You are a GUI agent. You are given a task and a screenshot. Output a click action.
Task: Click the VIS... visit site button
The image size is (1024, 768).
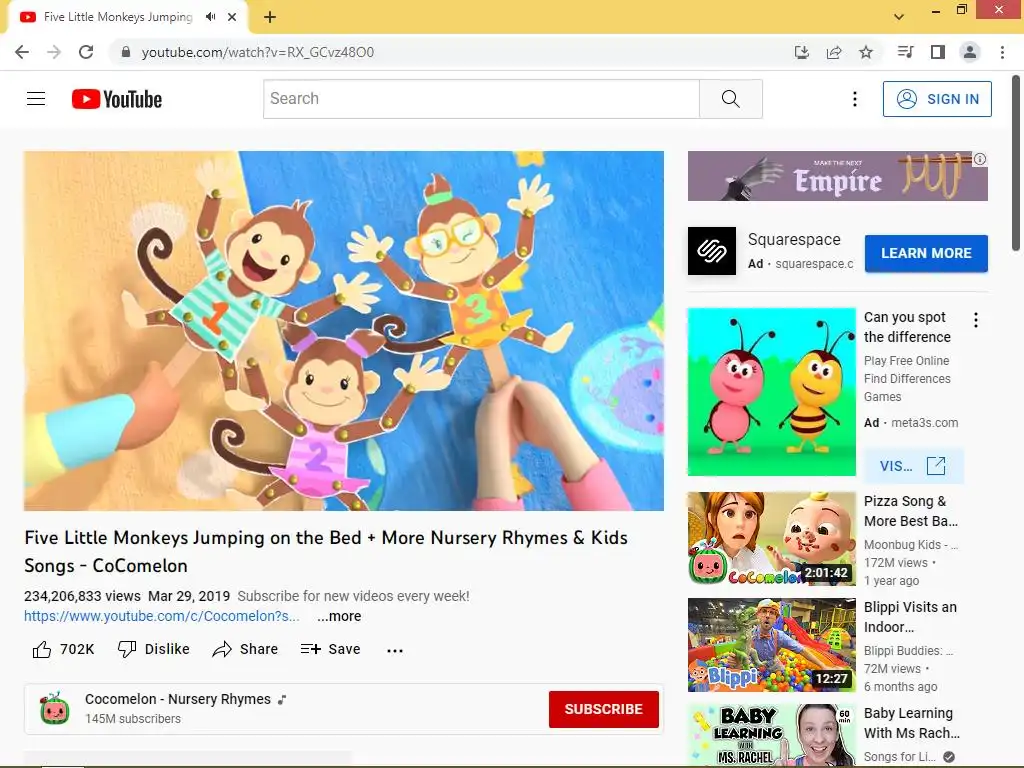(x=913, y=466)
